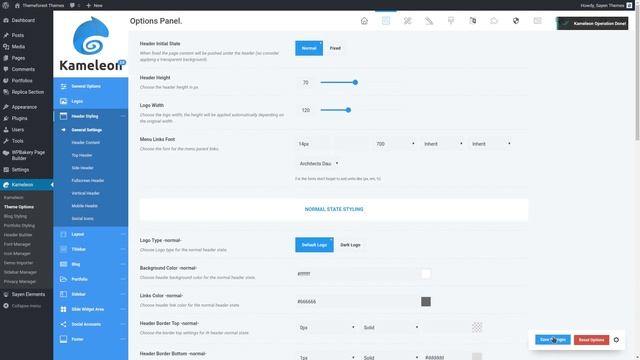Open the Architects Daughter font family dropdown

(x=318, y=164)
